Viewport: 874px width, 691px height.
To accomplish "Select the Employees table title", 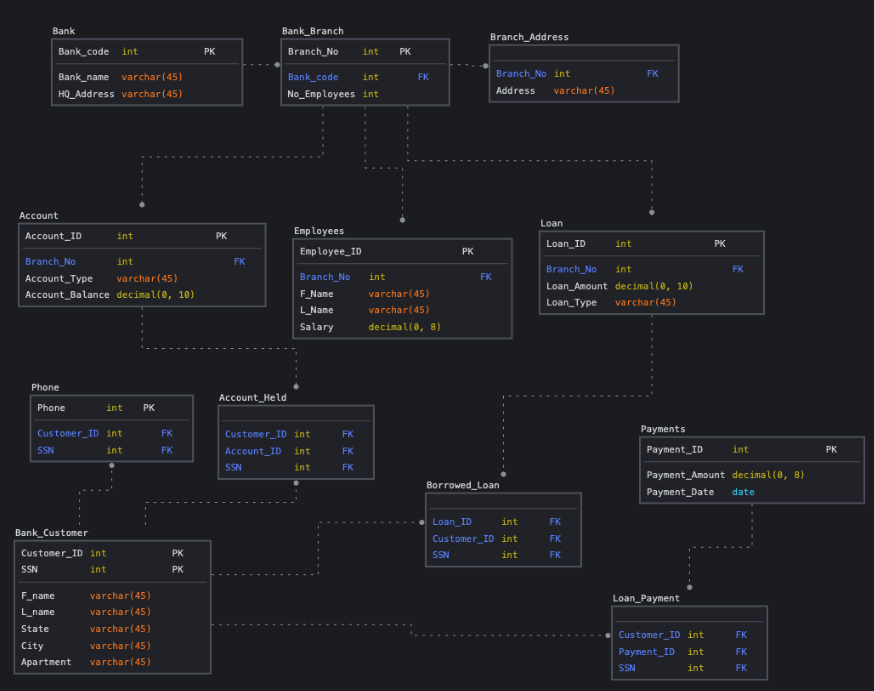I will pos(322,230).
